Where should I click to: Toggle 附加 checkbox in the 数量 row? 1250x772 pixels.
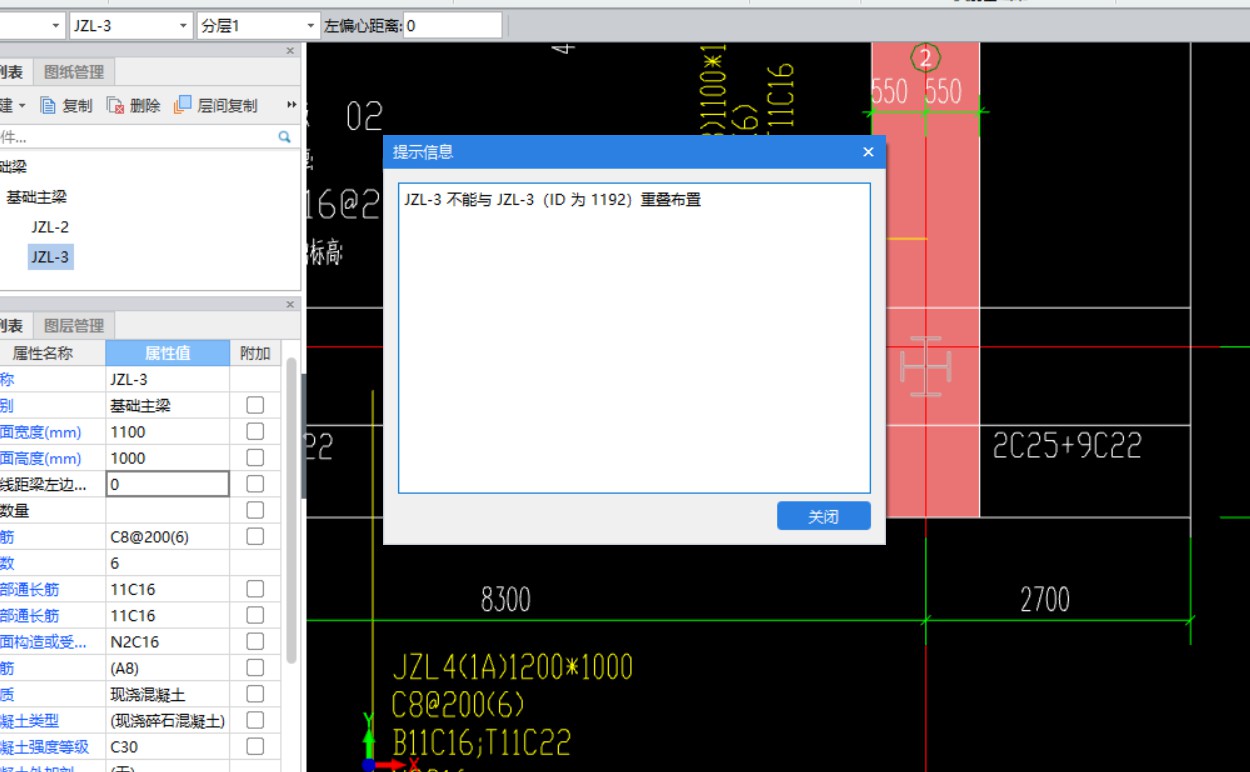[x=255, y=510]
